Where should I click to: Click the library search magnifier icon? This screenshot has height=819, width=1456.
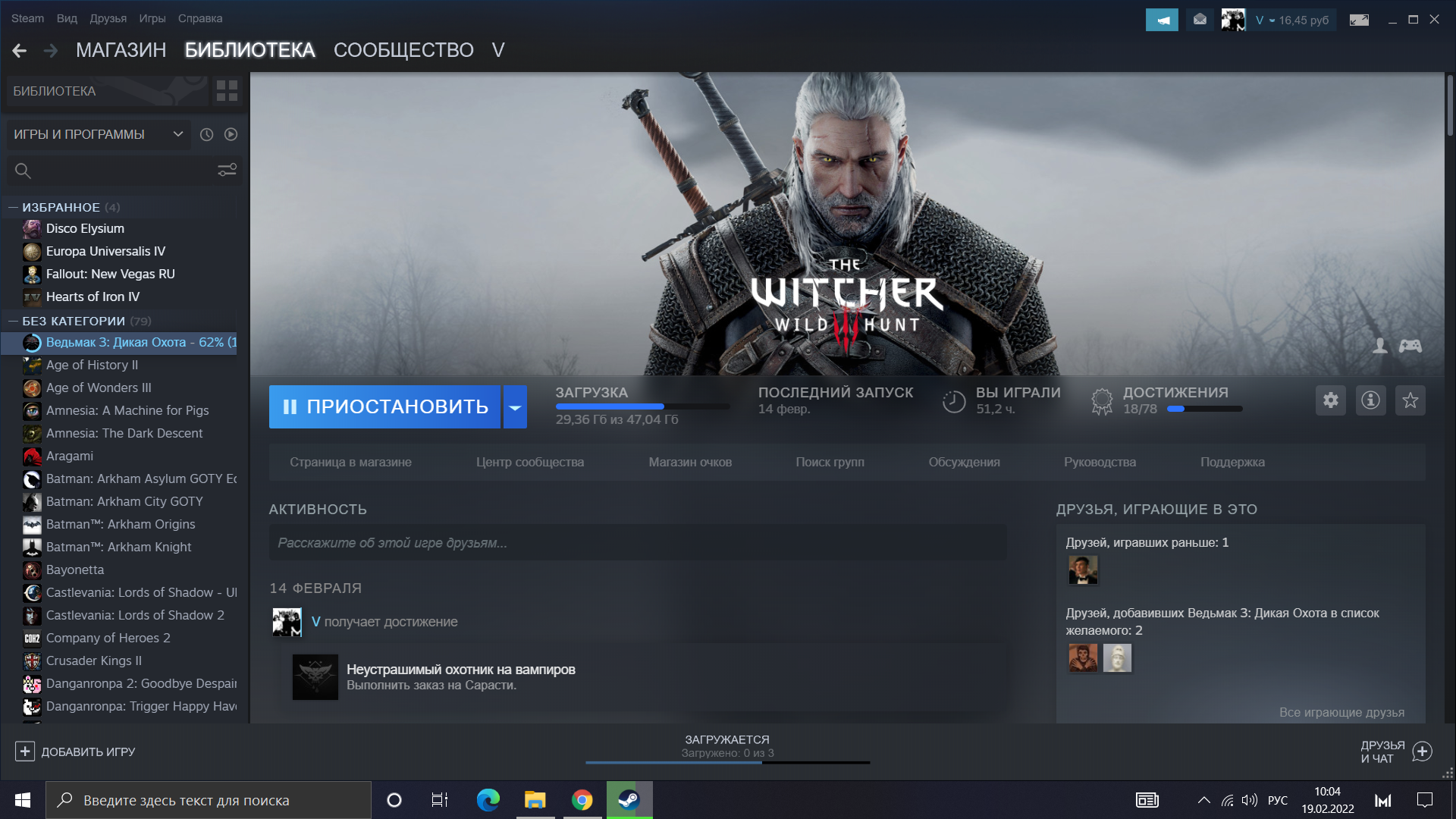click(23, 171)
